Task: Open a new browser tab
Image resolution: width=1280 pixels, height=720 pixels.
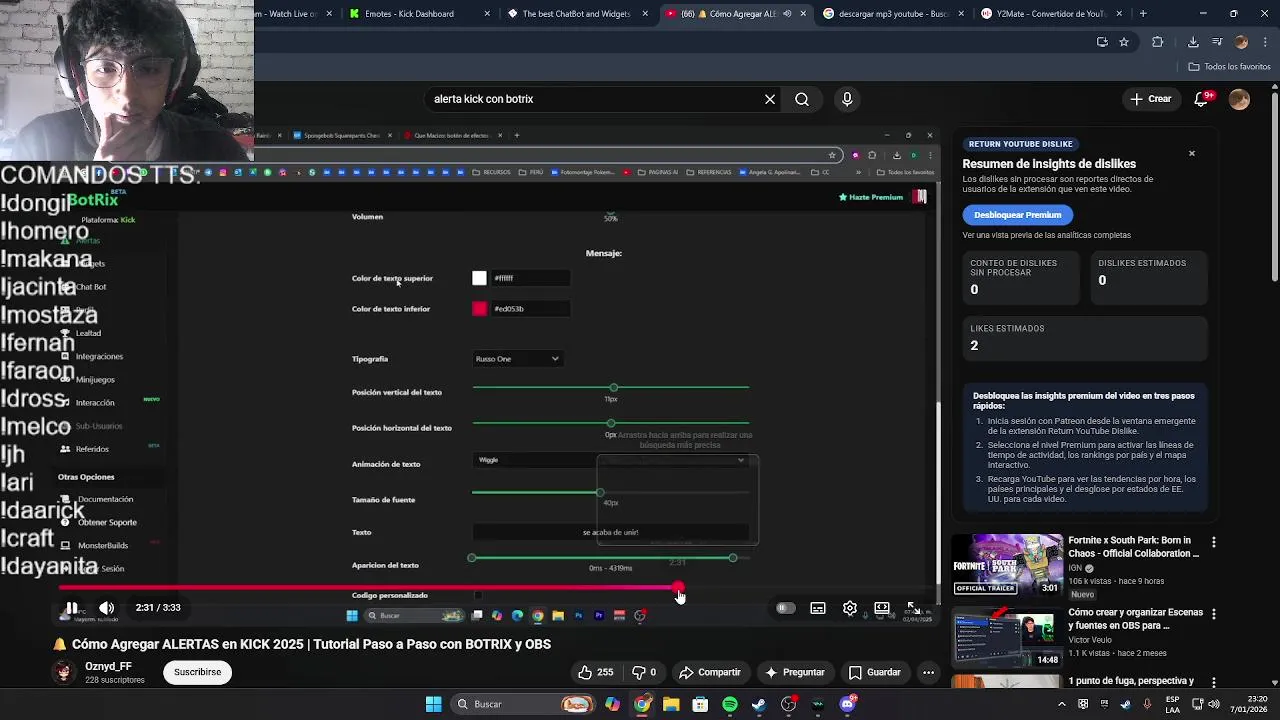Action: click(x=1143, y=14)
